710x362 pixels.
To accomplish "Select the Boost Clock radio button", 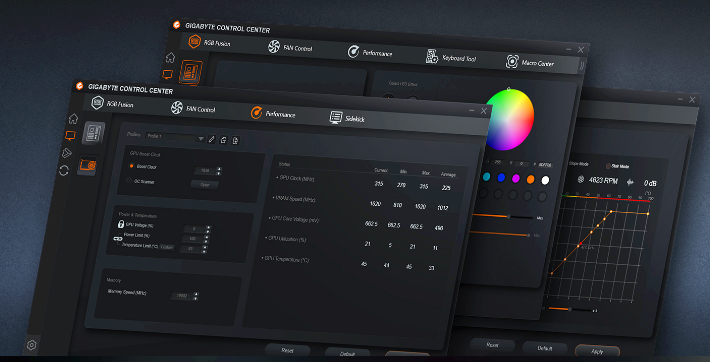I will point(131,166).
